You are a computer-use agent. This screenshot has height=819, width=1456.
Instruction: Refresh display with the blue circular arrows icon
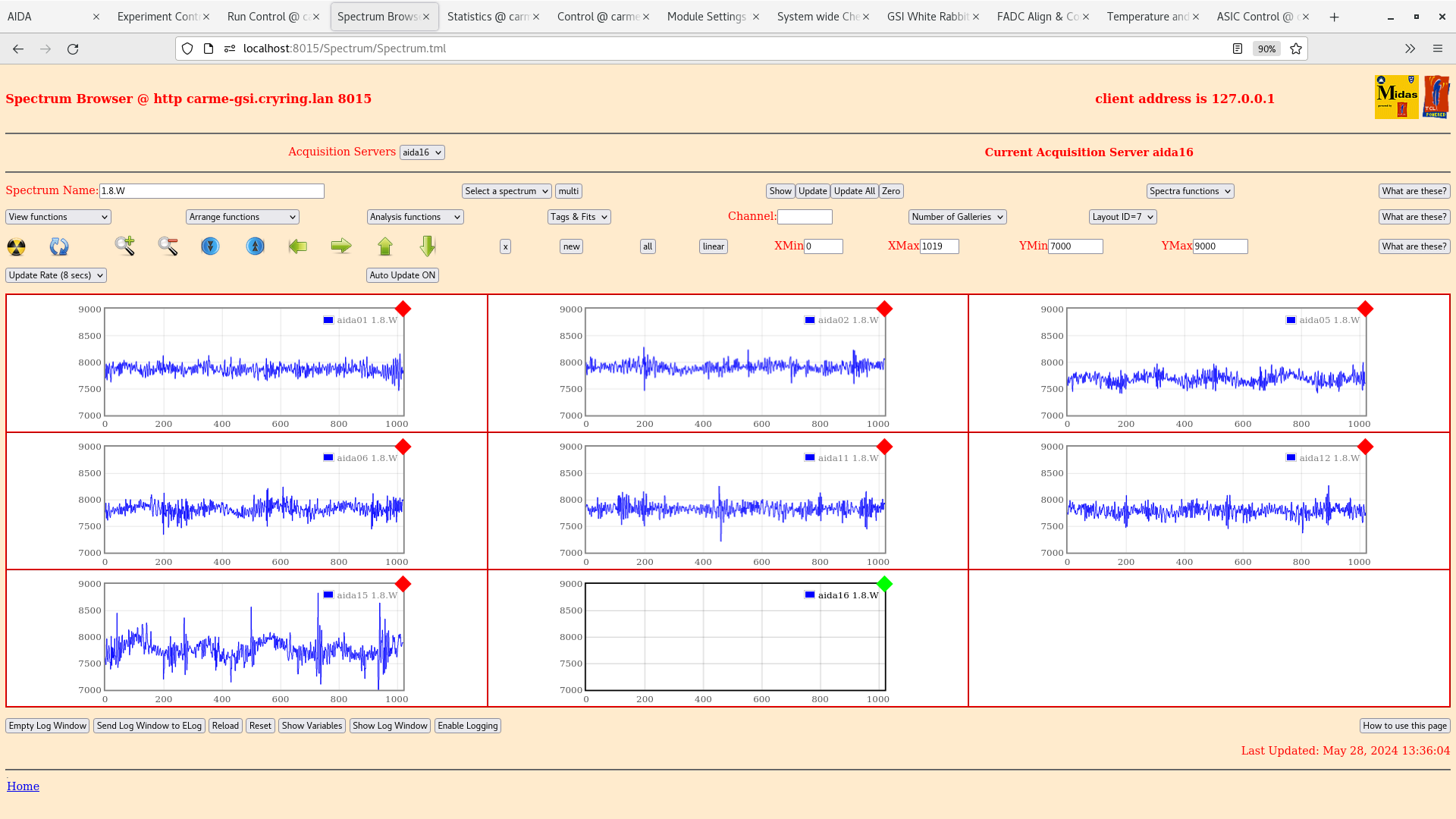[59, 246]
